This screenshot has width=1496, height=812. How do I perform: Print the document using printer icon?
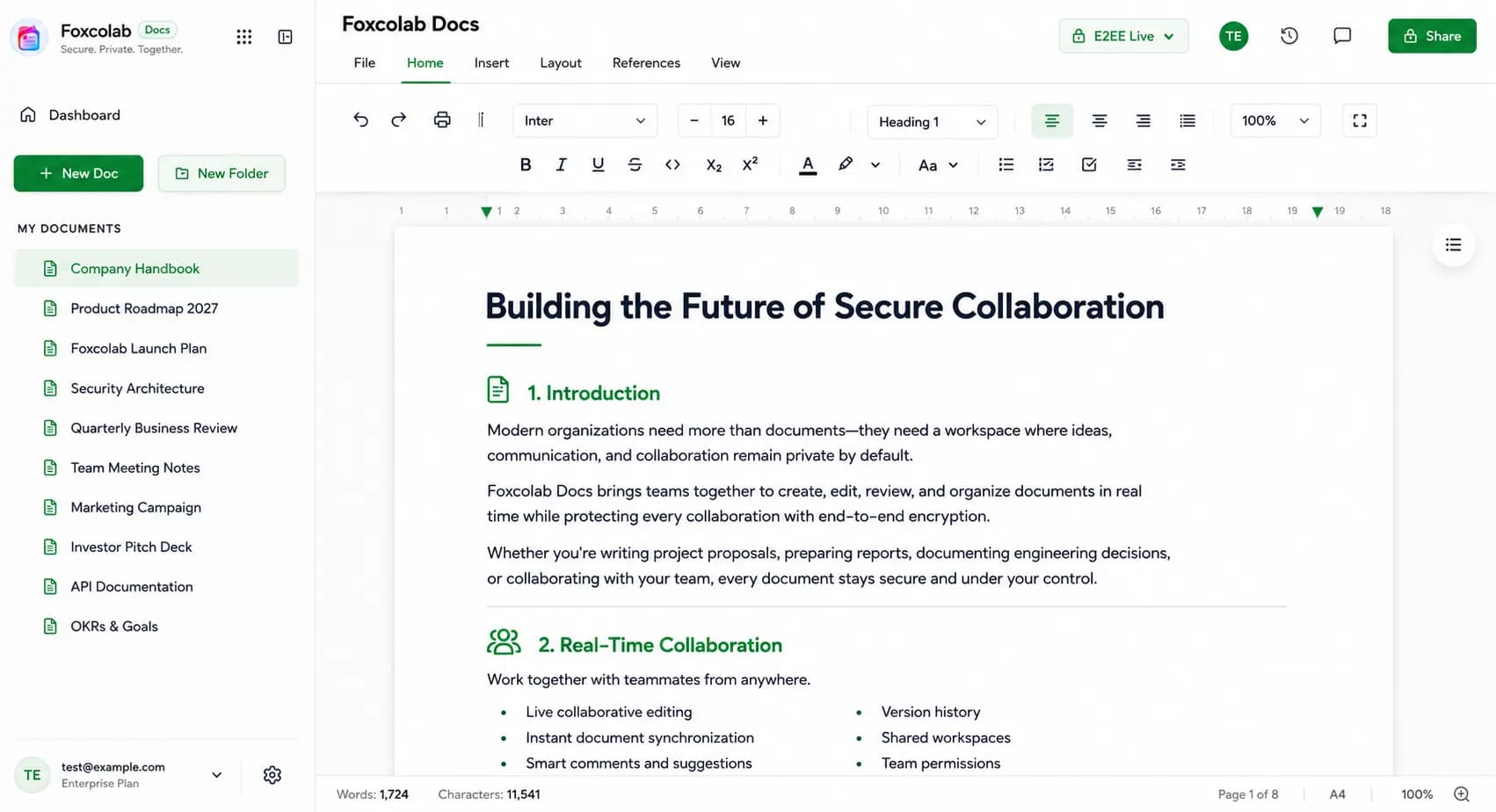coord(442,120)
